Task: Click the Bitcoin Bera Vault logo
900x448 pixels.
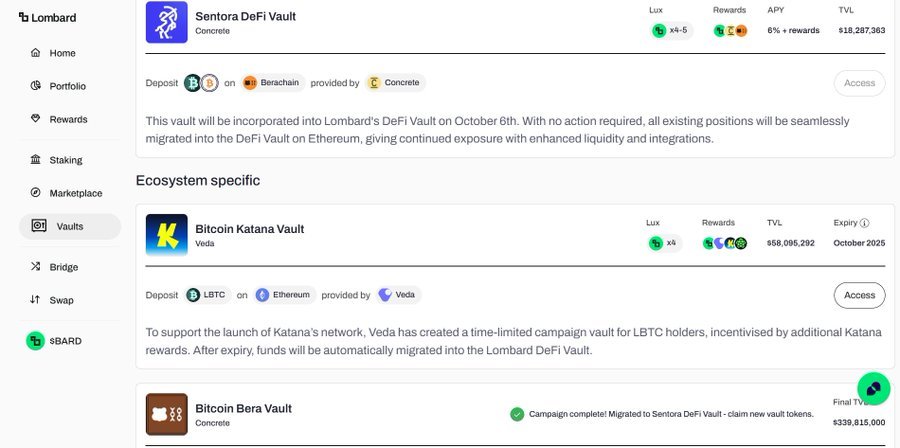Action: click(x=166, y=414)
